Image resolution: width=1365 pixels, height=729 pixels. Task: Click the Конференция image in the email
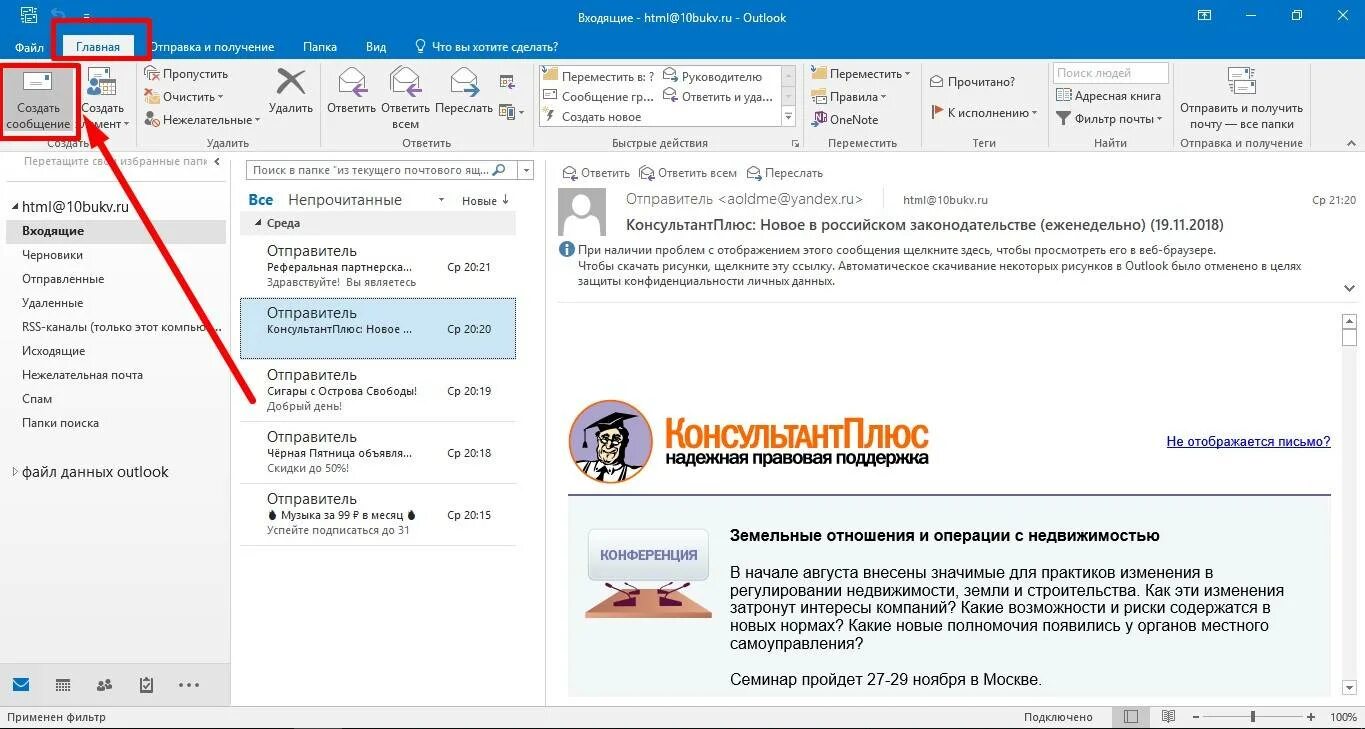[648, 572]
